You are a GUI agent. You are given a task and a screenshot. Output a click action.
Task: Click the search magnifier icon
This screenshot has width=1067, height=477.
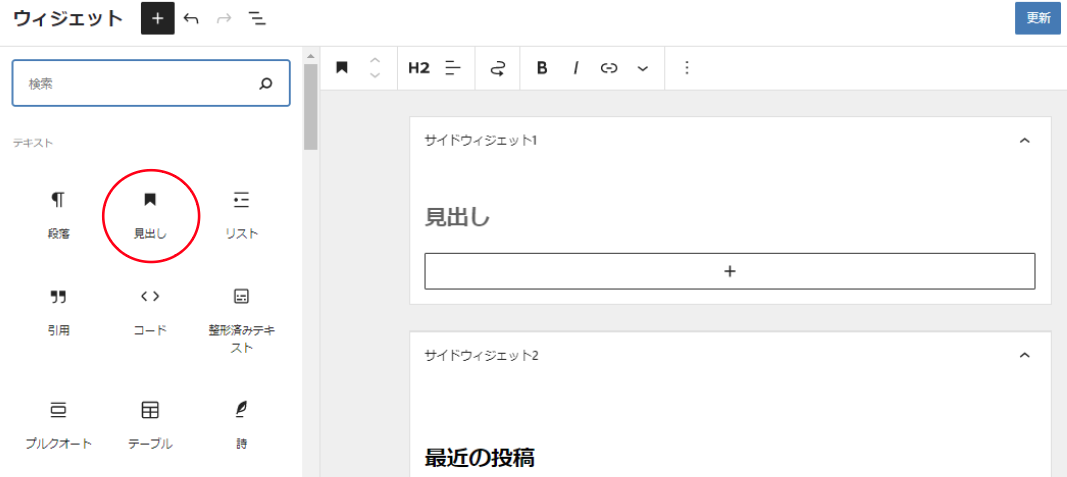tap(266, 84)
